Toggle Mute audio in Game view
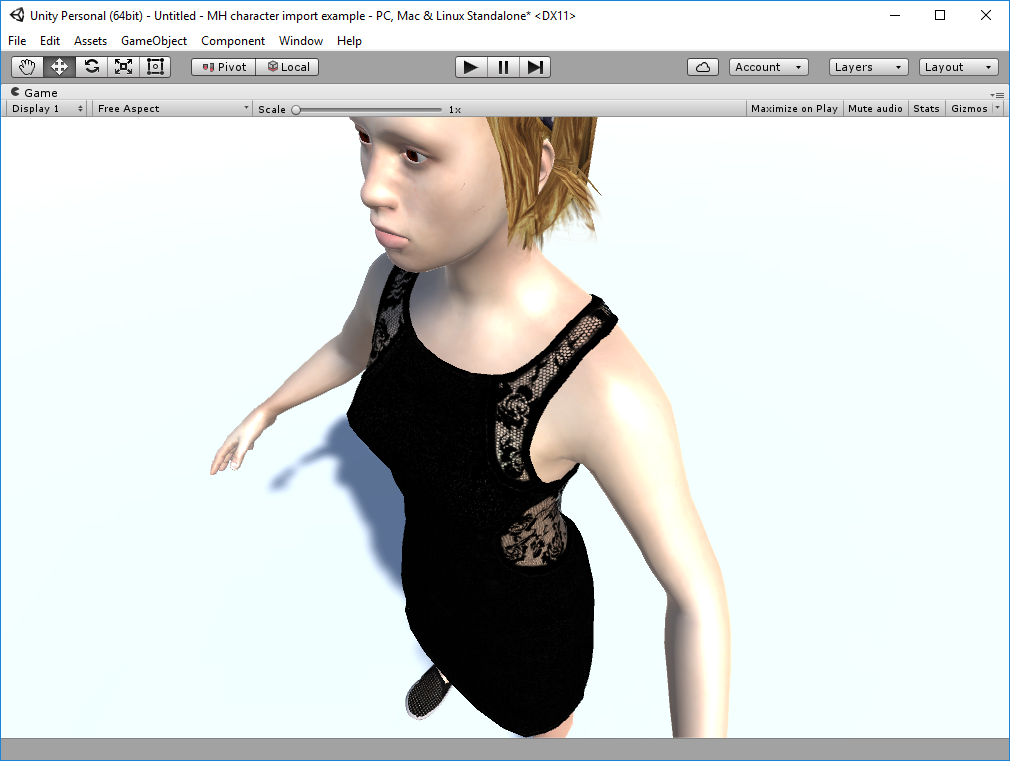 click(x=875, y=108)
